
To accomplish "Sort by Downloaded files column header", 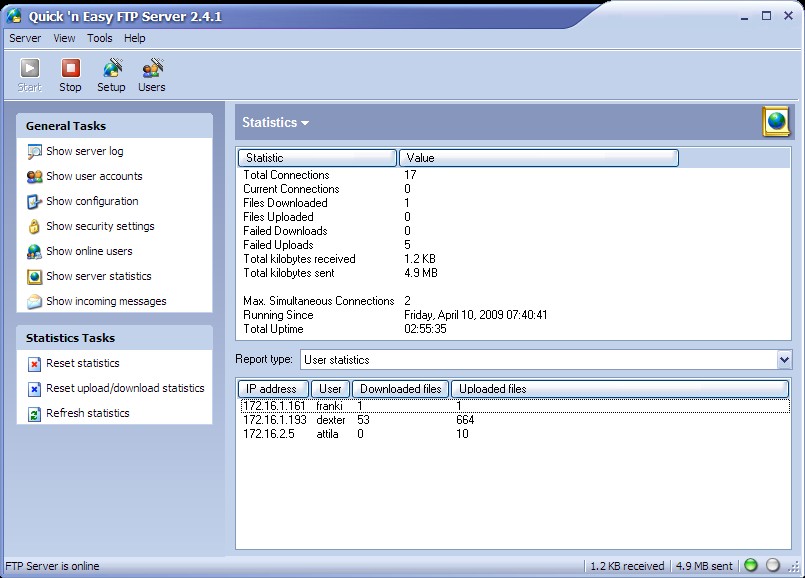I will (400, 389).
